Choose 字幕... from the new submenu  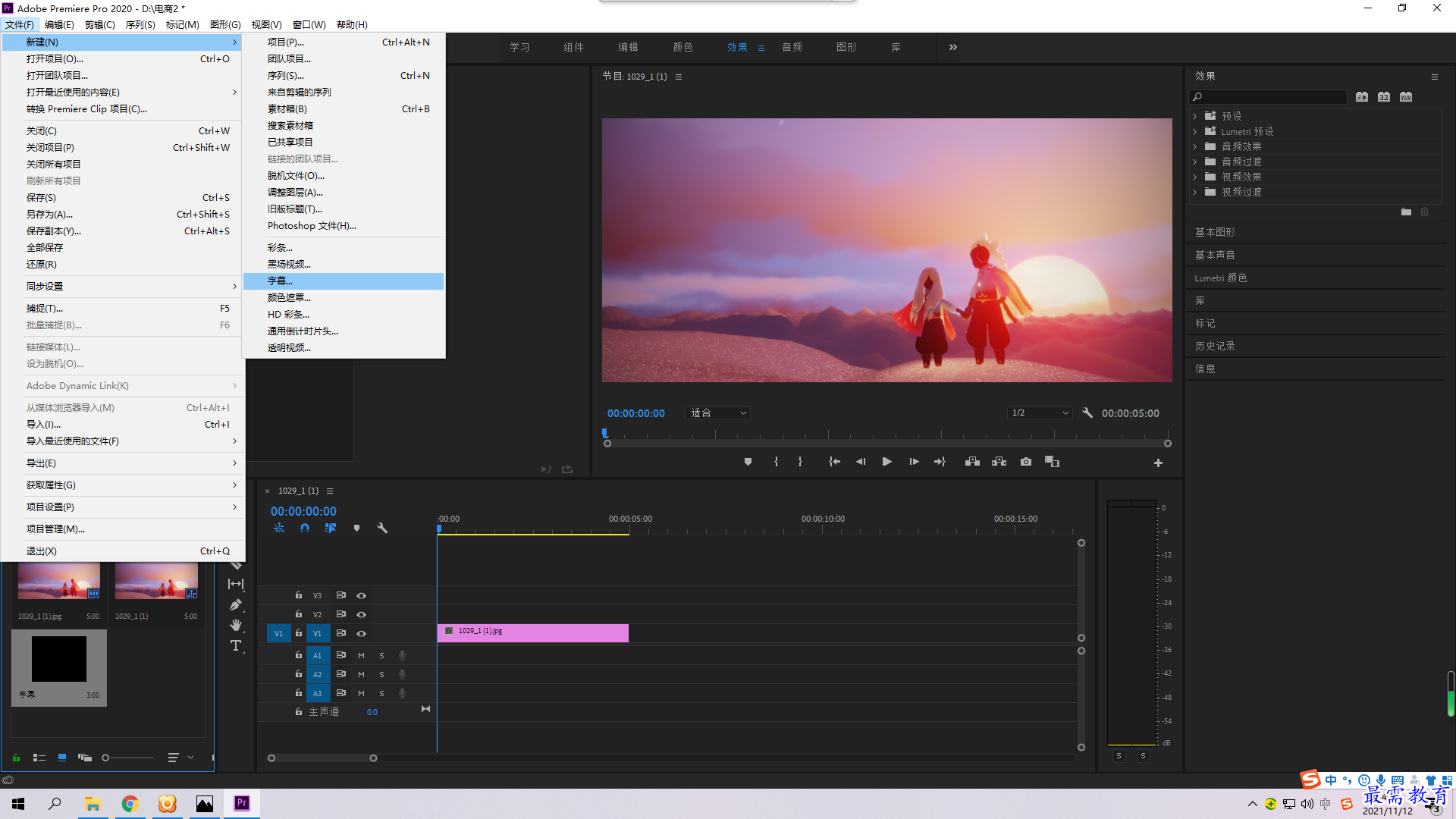(x=344, y=281)
